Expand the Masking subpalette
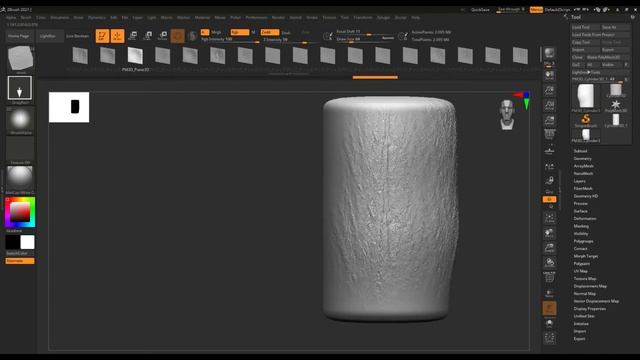Image resolution: width=640 pixels, height=360 pixels. [x=581, y=226]
